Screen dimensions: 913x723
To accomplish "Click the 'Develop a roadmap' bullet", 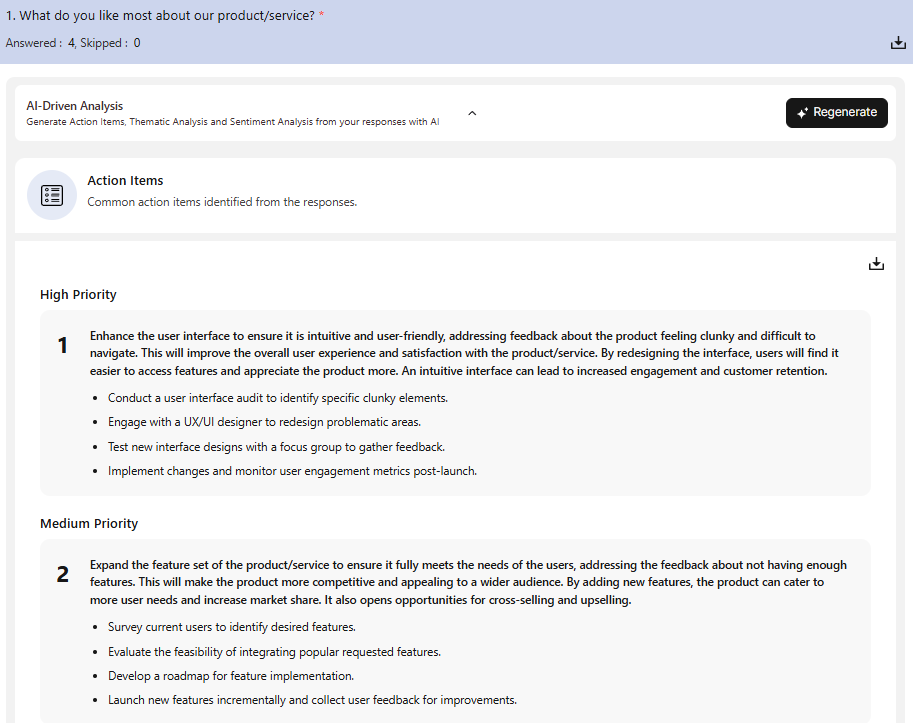I will point(231,676).
